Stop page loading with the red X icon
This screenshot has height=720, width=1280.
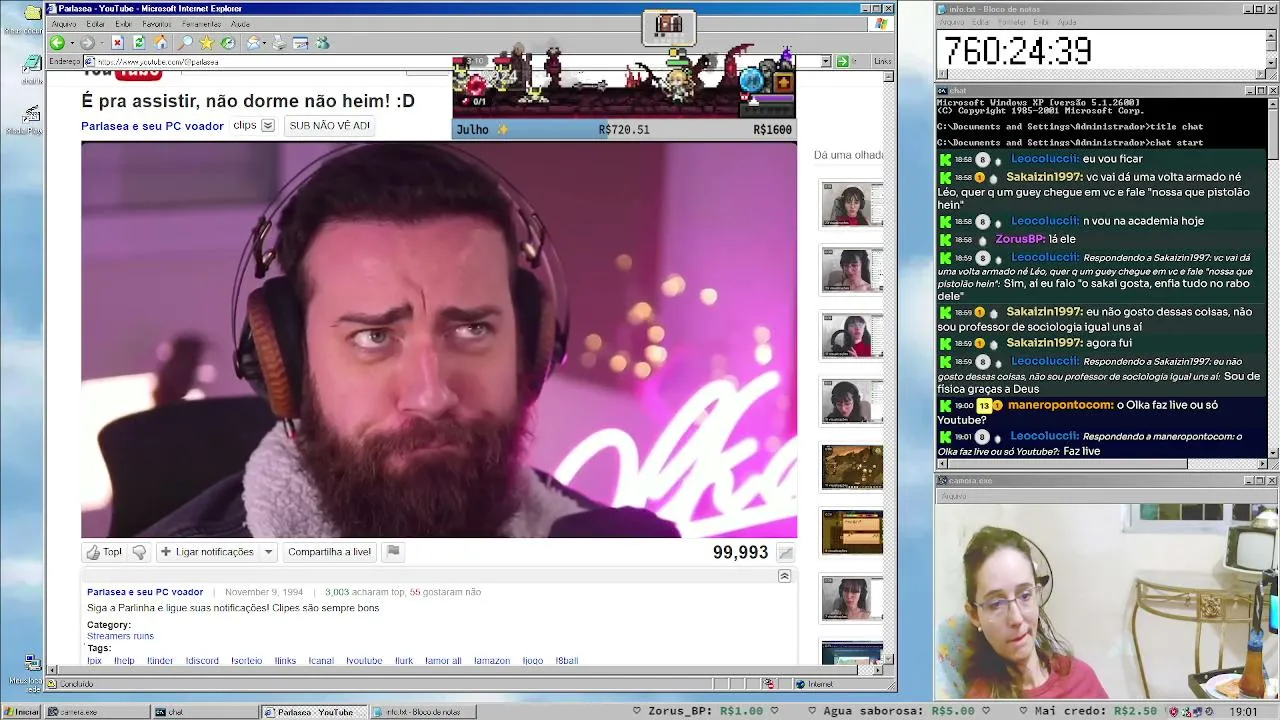pyautogui.click(x=117, y=43)
